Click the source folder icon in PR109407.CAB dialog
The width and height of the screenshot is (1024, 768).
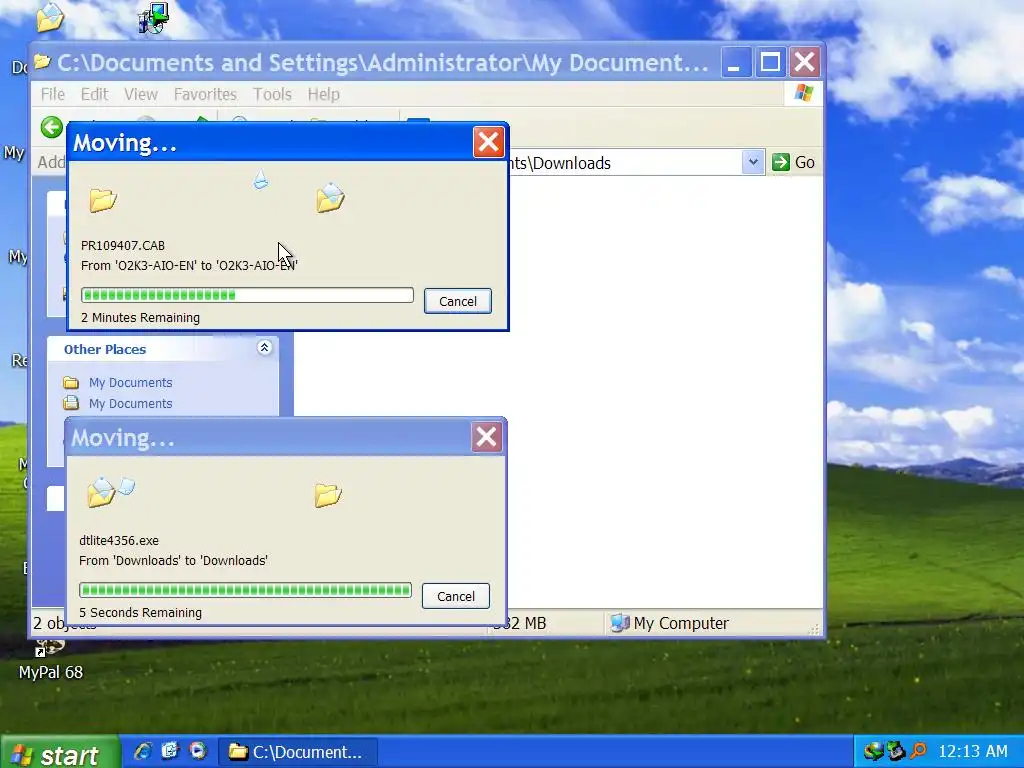(x=103, y=200)
